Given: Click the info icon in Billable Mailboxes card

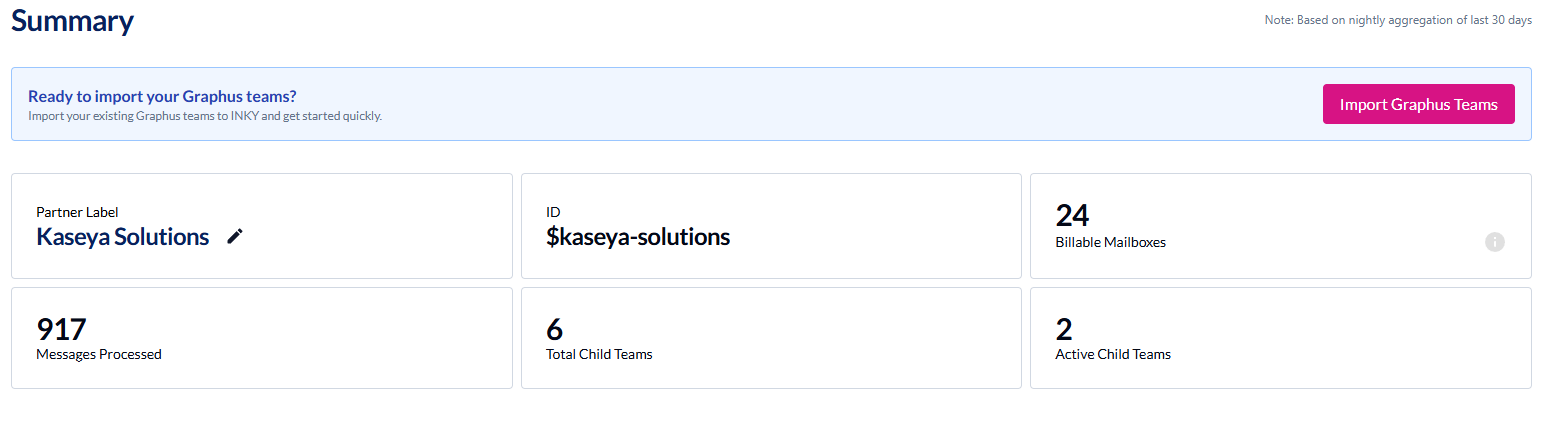Looking at the screenshot, I should (x=1494, y=242).
